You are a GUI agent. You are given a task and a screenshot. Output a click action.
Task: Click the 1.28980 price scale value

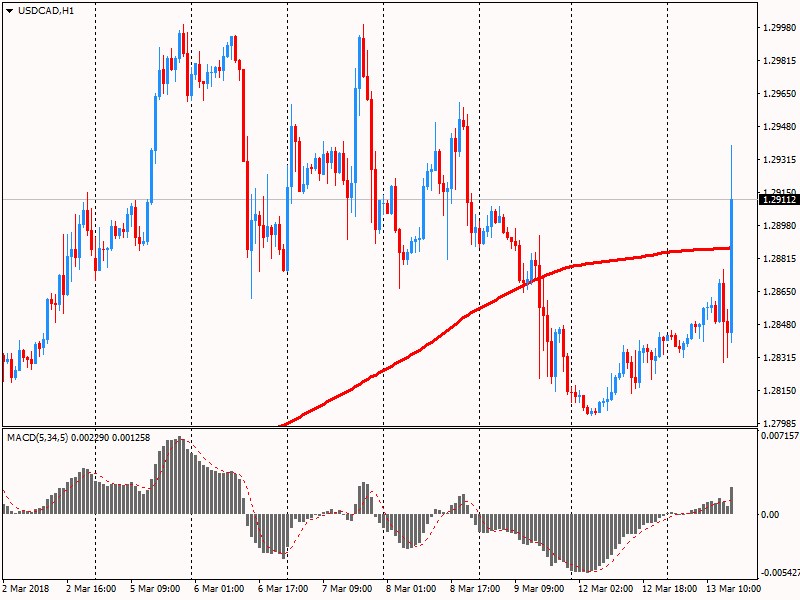(779, 226)
